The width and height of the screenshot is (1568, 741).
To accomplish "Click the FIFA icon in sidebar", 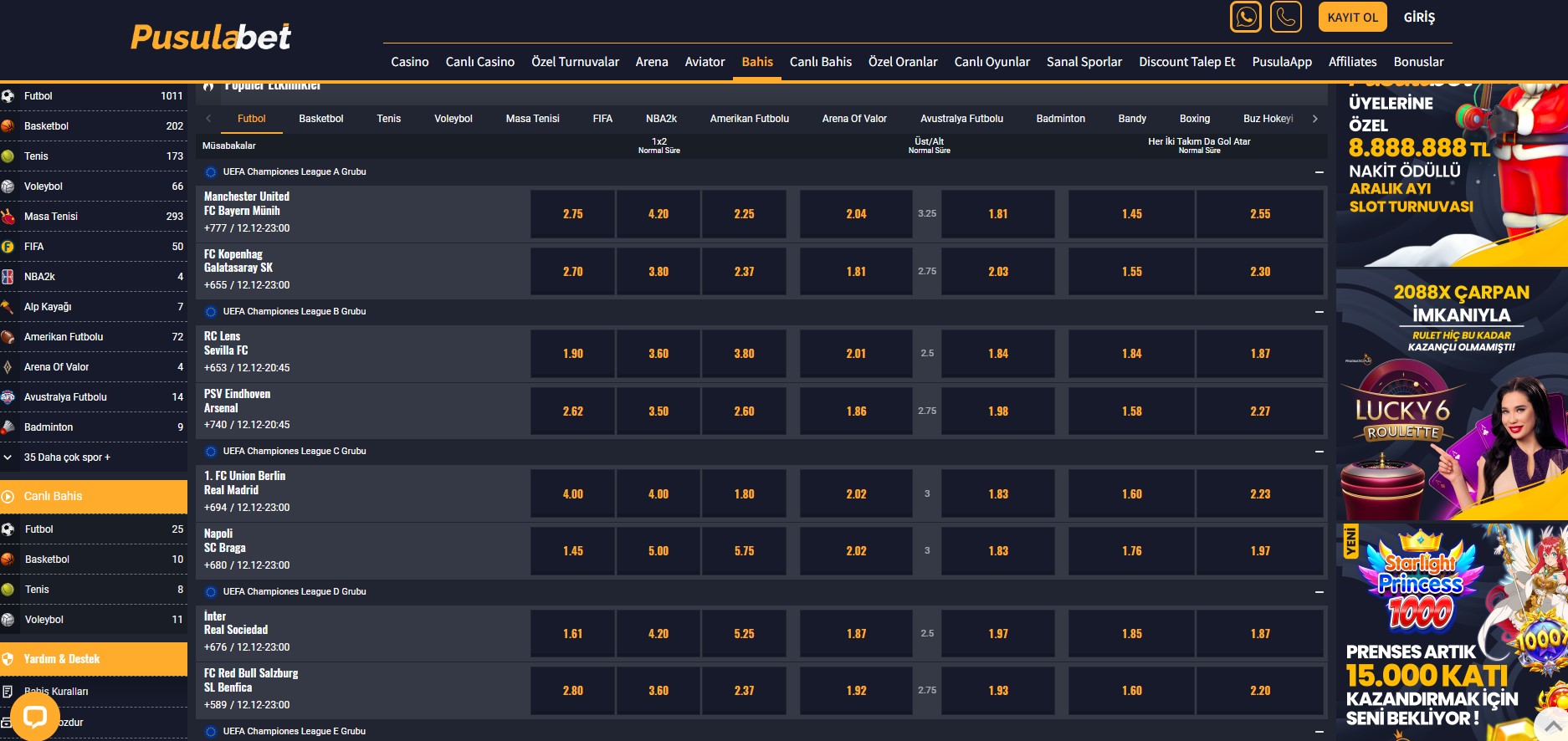I will [x=8, y=247].
